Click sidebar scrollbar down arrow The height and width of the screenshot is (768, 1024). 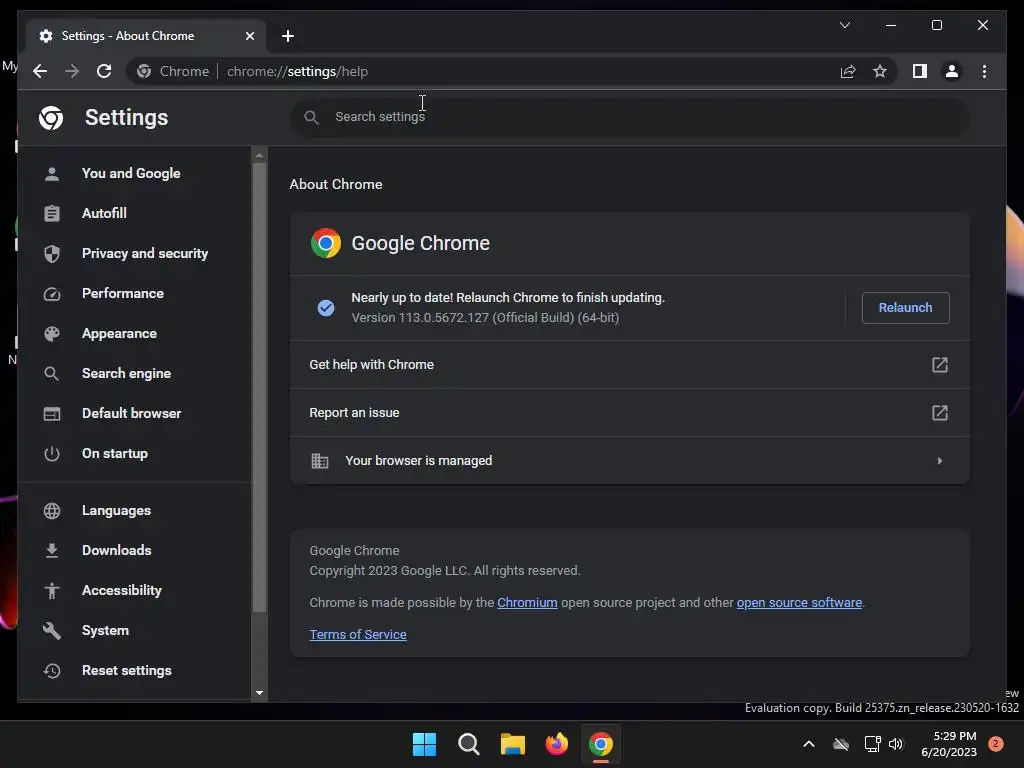[x=259, y=693]
